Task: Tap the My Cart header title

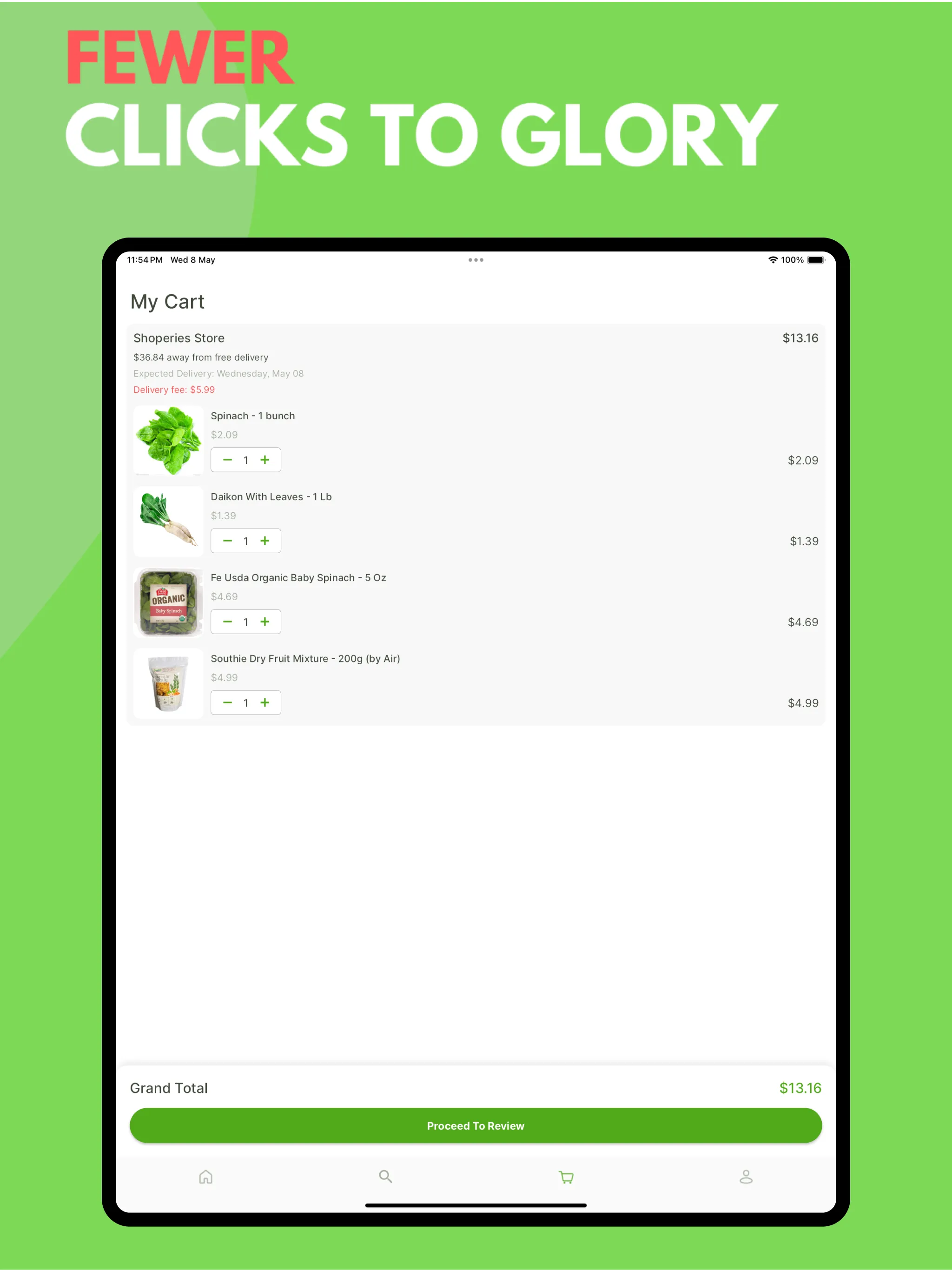Action: tap(167, 302)
